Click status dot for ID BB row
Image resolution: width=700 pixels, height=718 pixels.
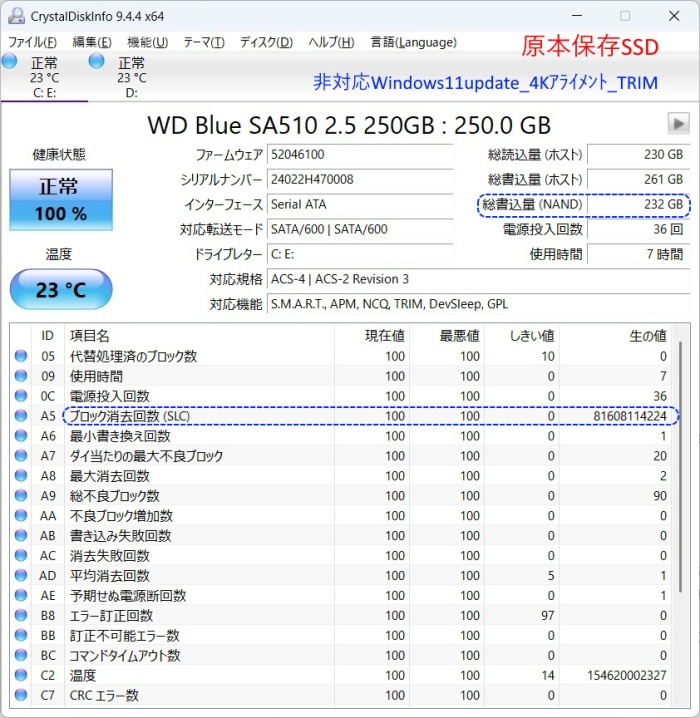21,635
